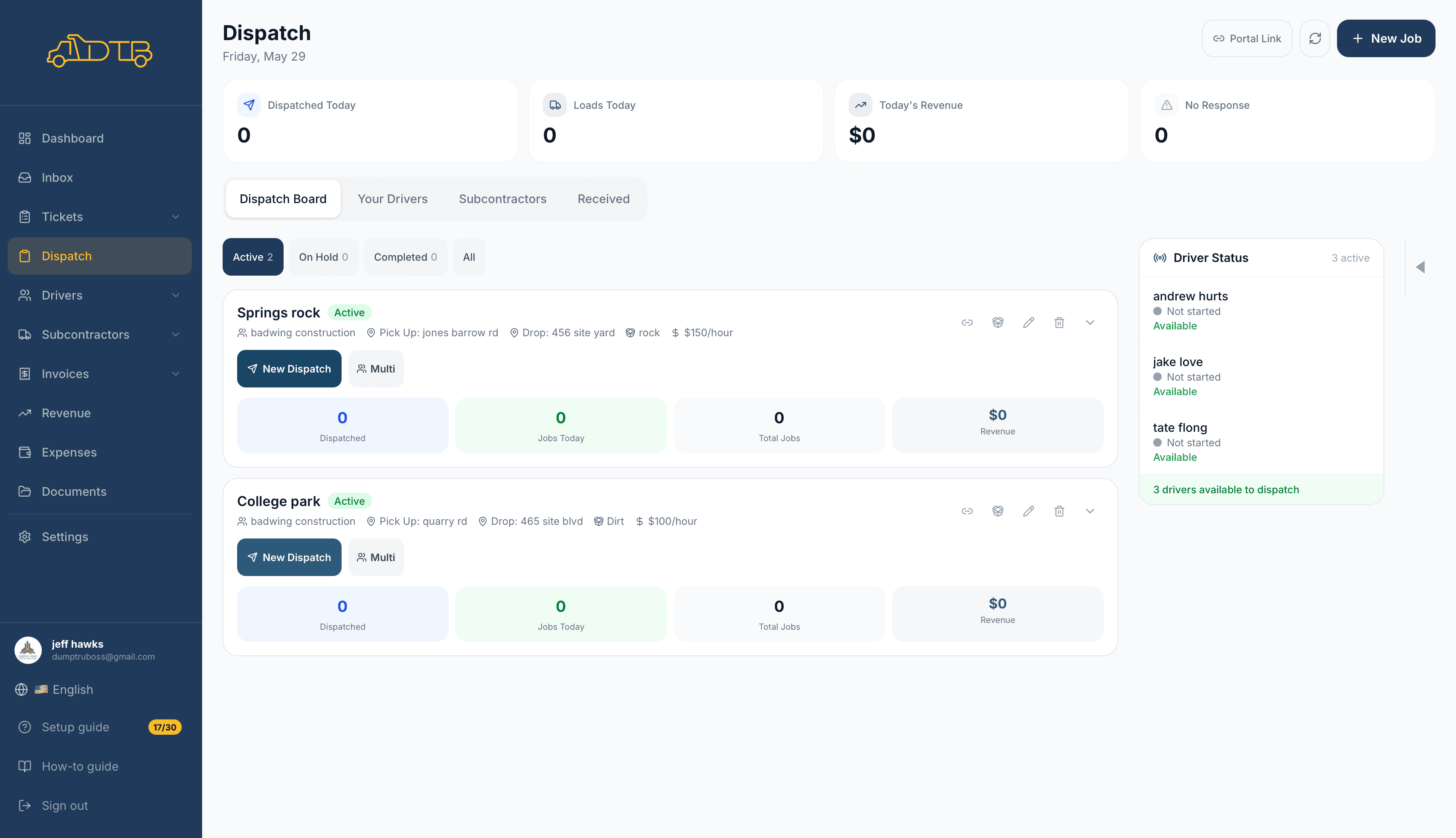This screenshot has height=838, width=1456.
Task: Filter jobs by Active 2
Action: [x=252, y=257]
